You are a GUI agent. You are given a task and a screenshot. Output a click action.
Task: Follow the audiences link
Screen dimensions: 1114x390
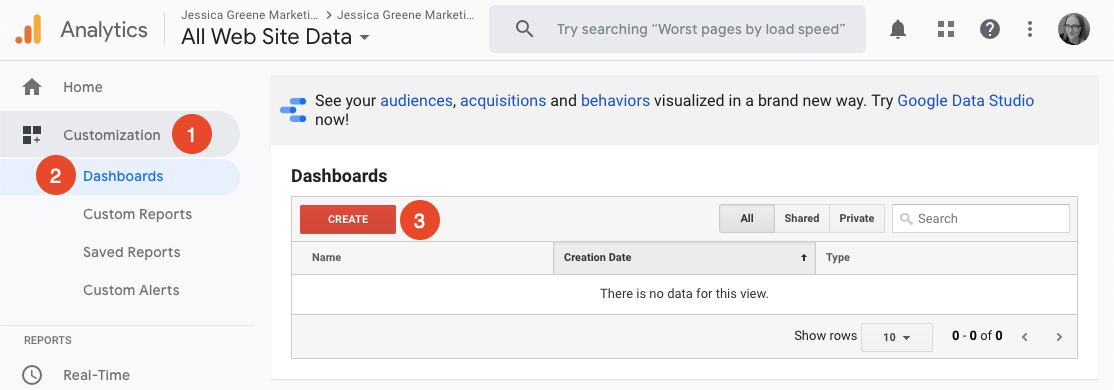[x=416, y=101]
